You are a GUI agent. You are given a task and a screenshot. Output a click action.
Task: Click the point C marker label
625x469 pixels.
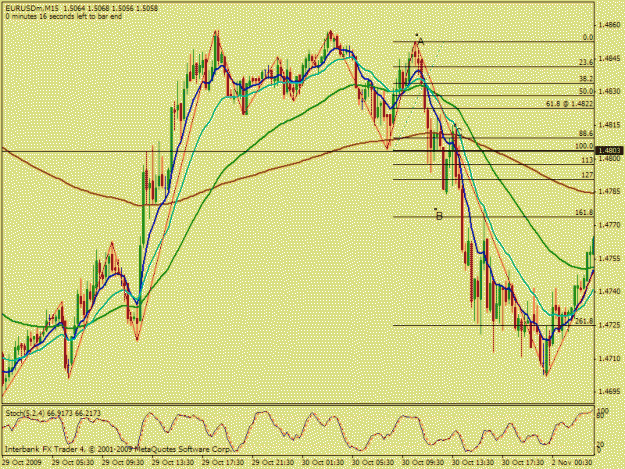coord(458,131)
